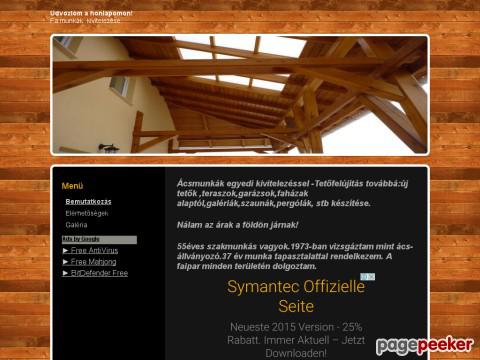The height and width of the screenshot is (360, 480).
Task: Open the Bemutatkozás menu item
Action: 88,202
